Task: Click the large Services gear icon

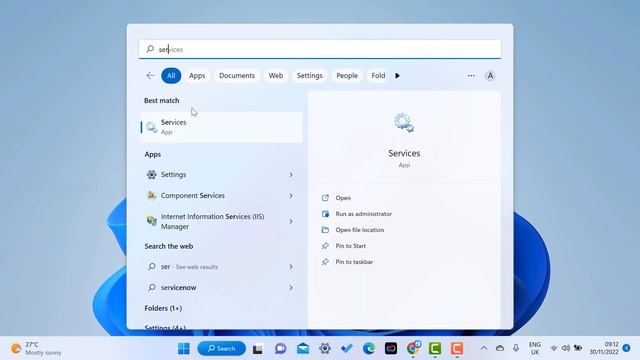Action: 404,122
